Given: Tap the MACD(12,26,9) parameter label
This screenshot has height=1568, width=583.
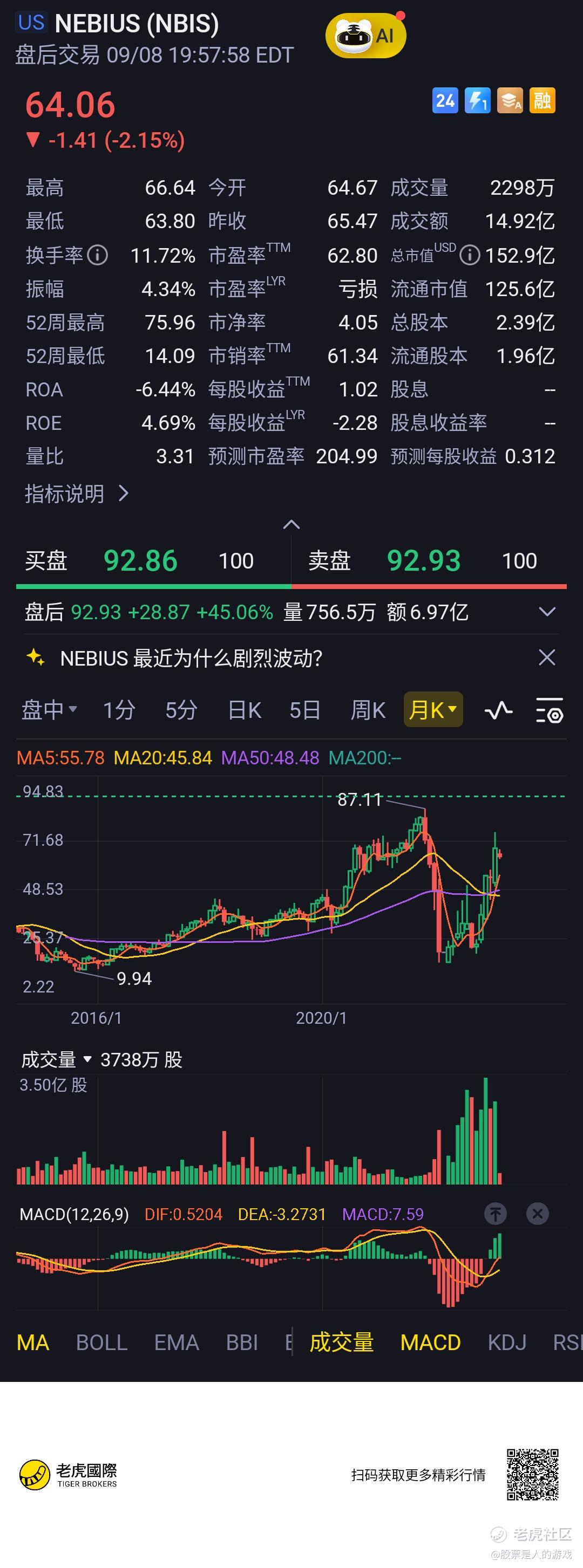Looking at the screenshot, I should coord(74,1214).
